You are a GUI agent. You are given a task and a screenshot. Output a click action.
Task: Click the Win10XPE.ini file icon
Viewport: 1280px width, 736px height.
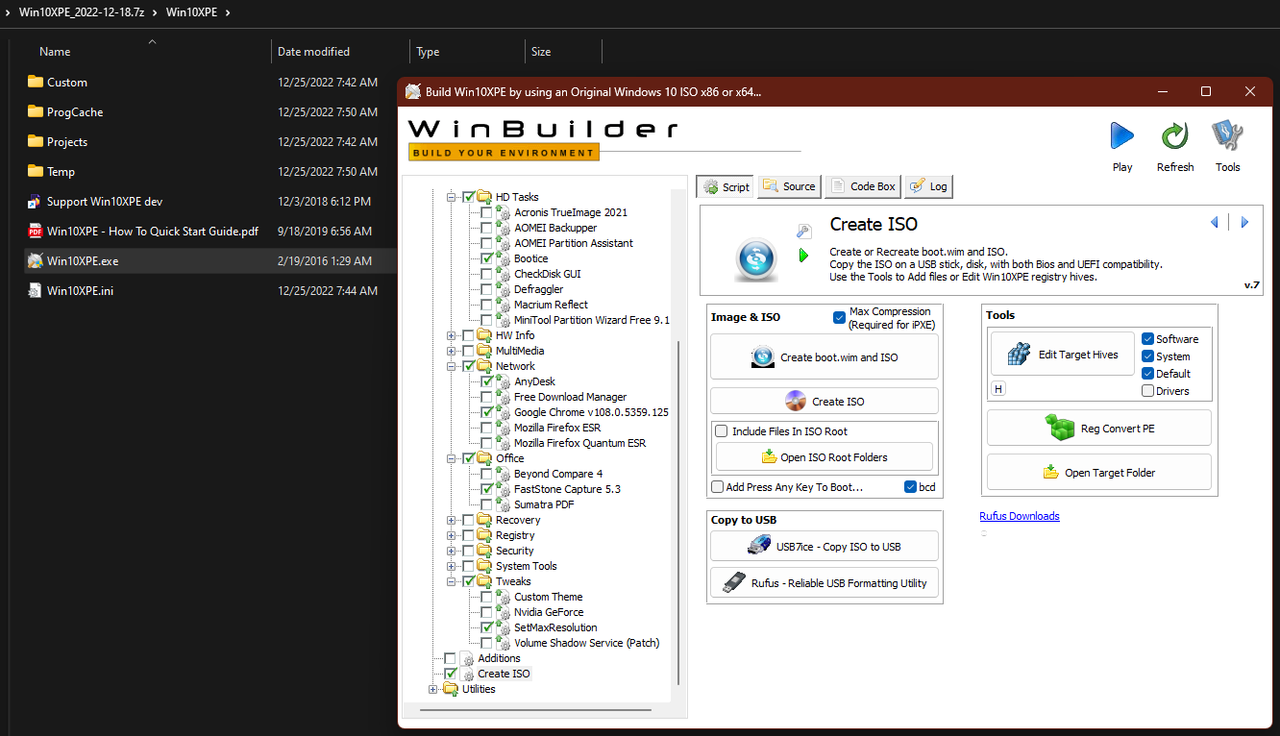click(x=35, y=291)
